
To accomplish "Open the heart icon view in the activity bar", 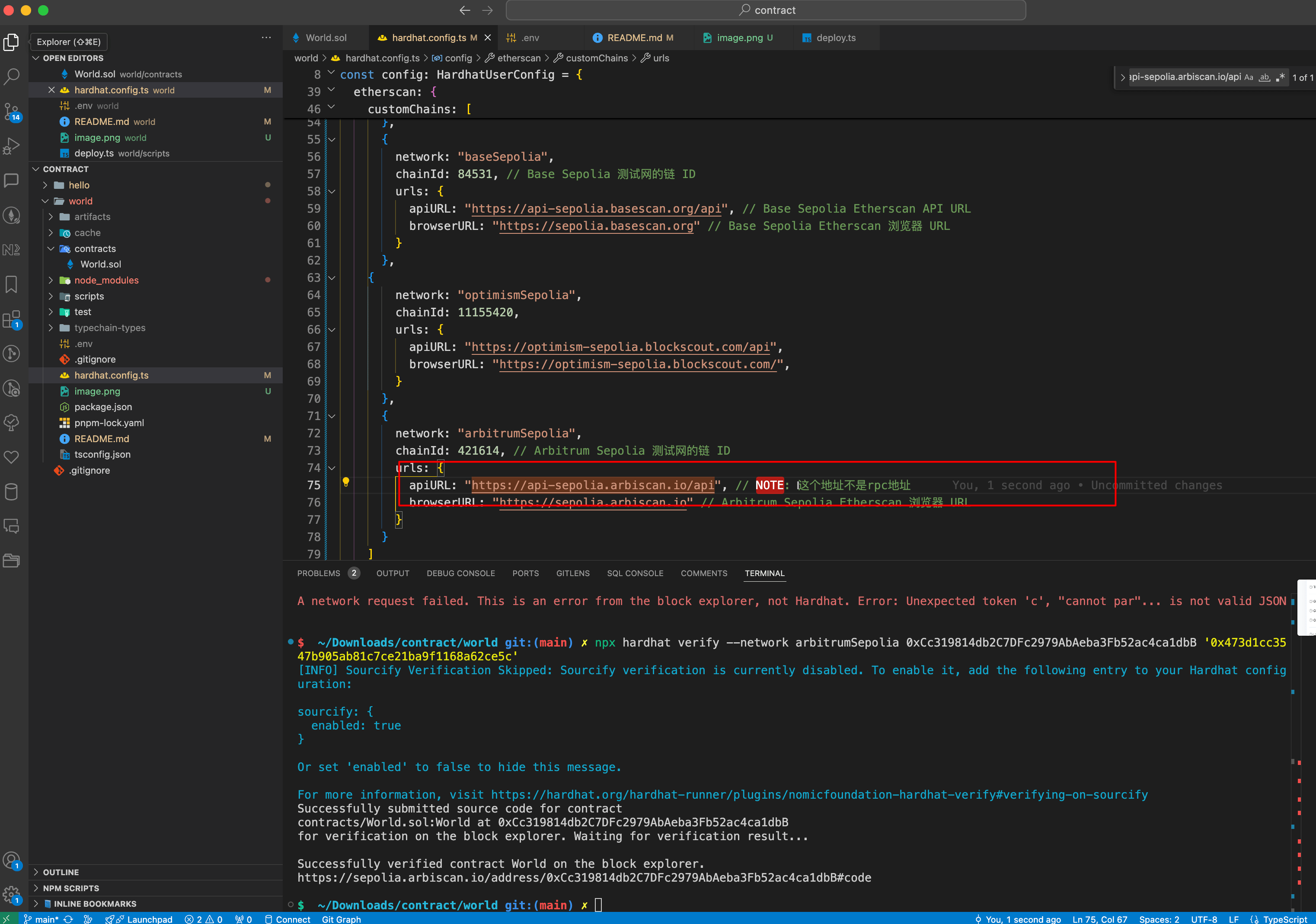I will pos(12,457).
